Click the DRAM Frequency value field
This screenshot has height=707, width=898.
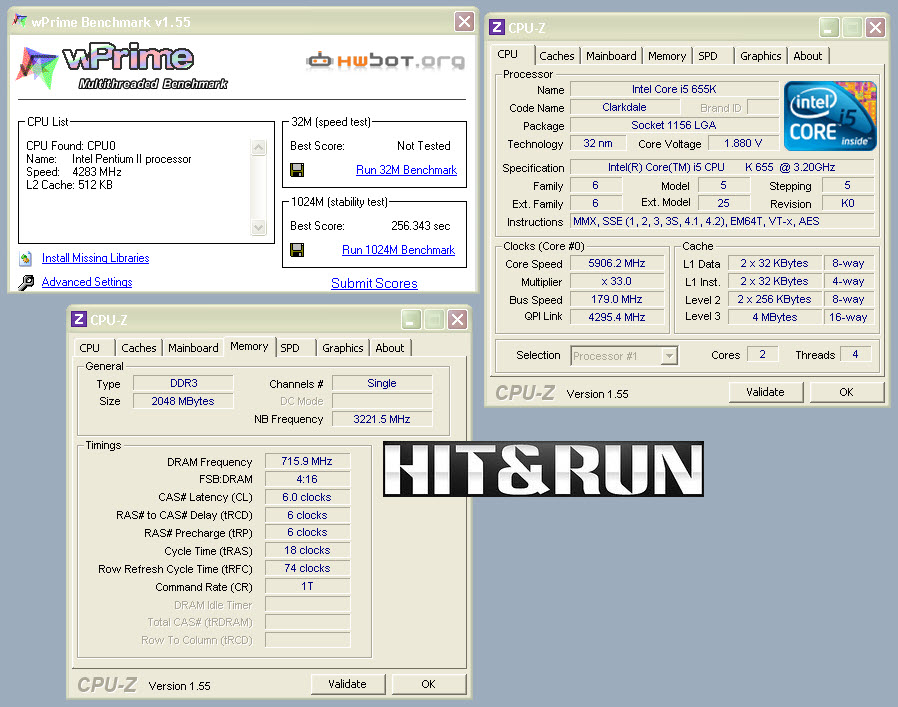pos(308,462)
